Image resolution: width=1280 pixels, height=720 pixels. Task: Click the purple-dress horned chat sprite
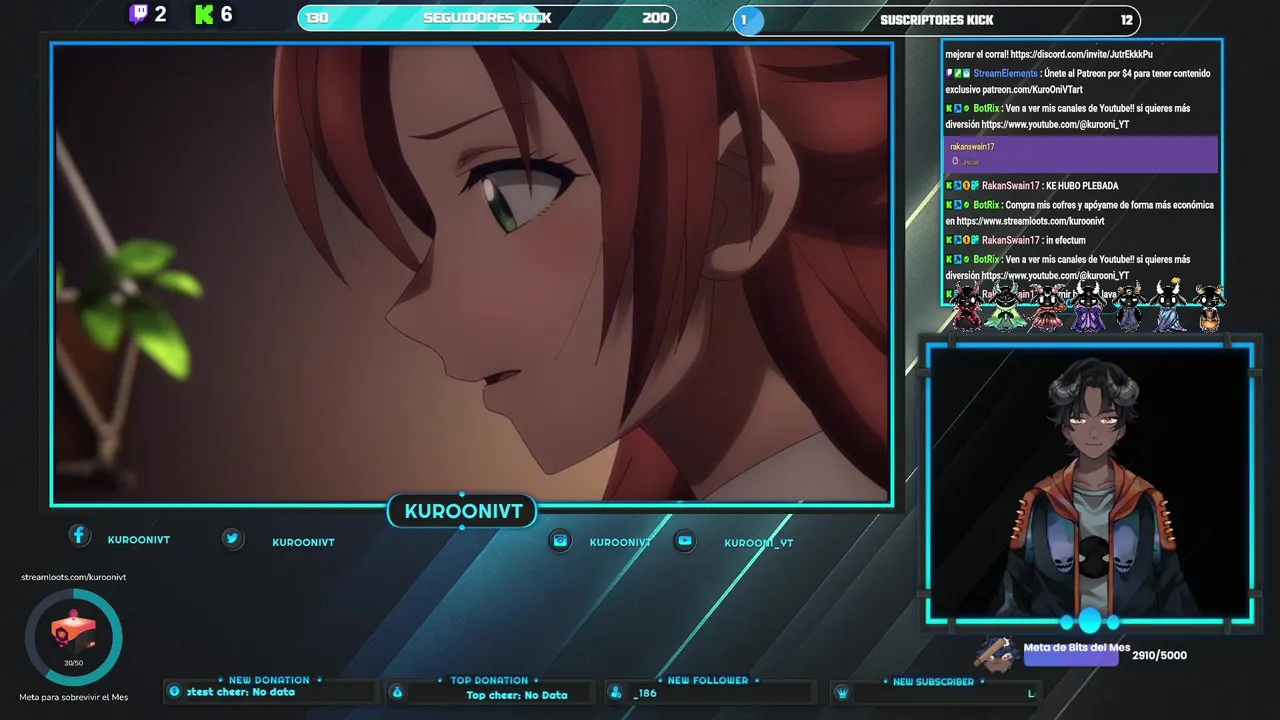pyautogui.click(x=1087, y=306)
